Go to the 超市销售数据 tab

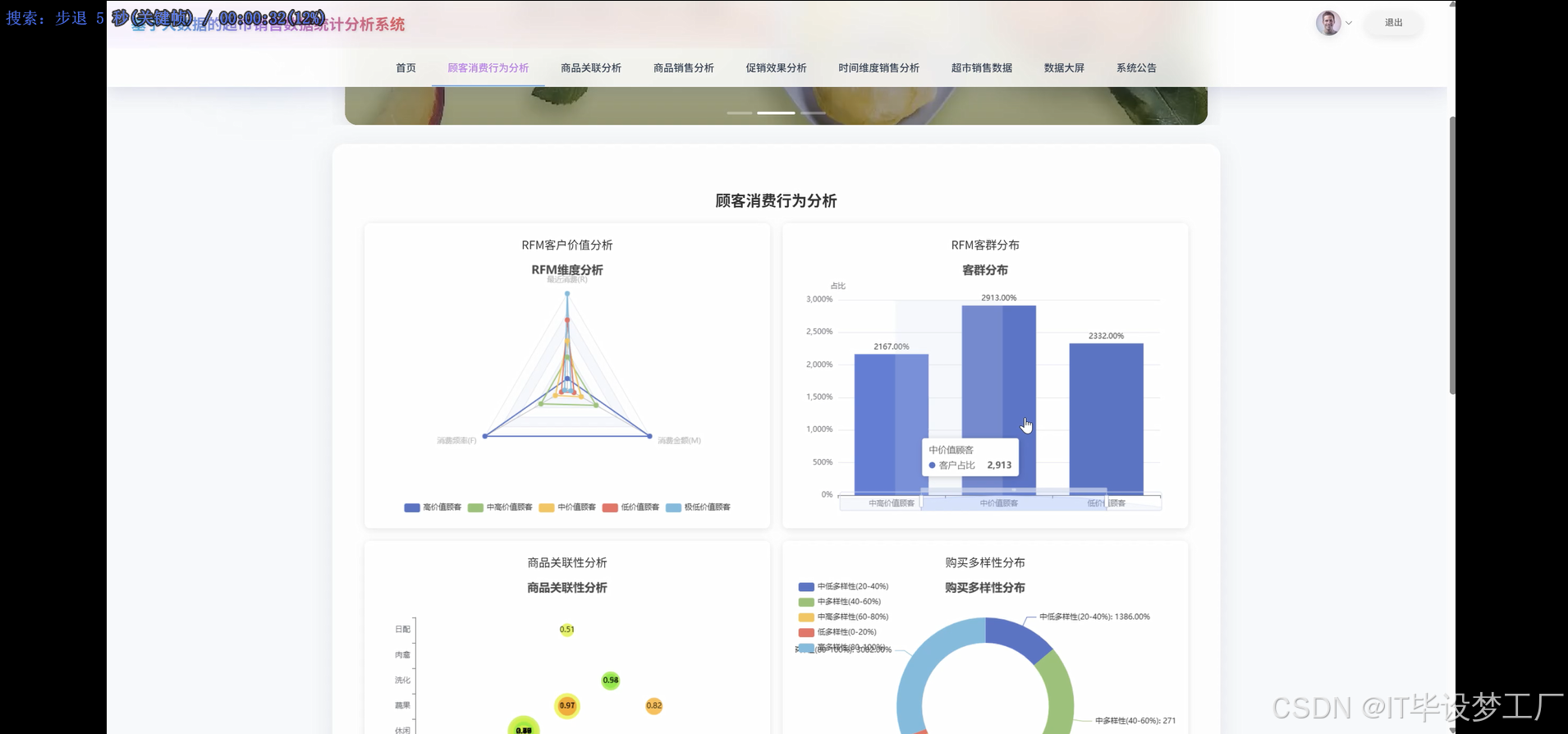(x=982, y=68)
